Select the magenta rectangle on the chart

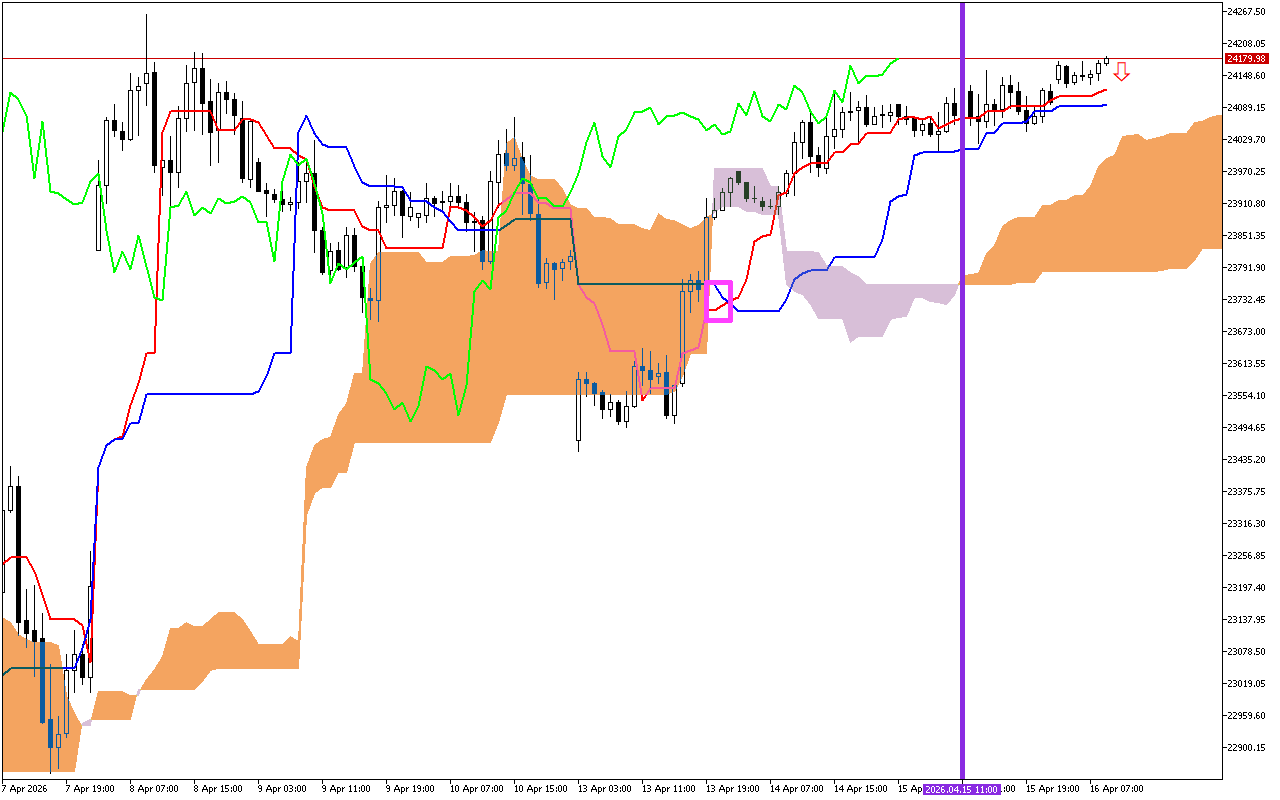point(719,301)
